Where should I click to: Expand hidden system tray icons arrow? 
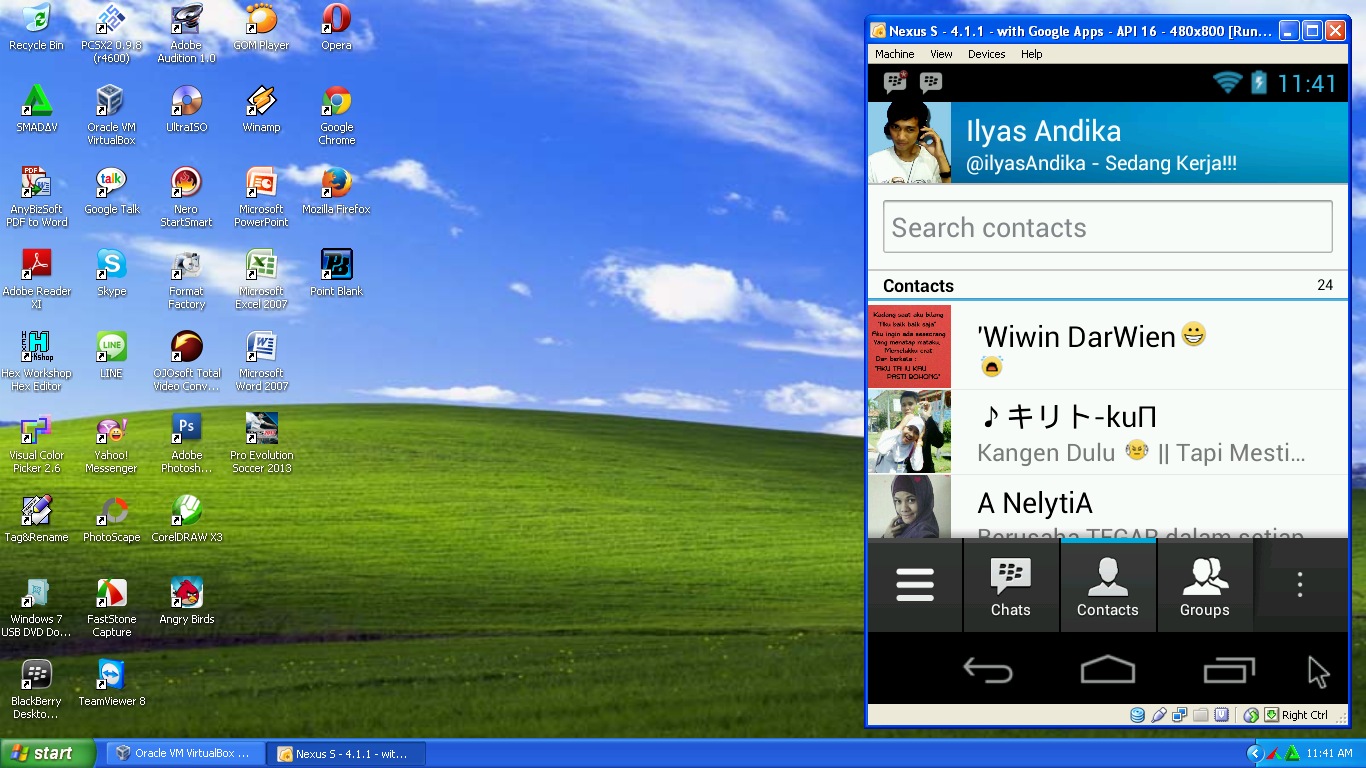[1255, 753]
